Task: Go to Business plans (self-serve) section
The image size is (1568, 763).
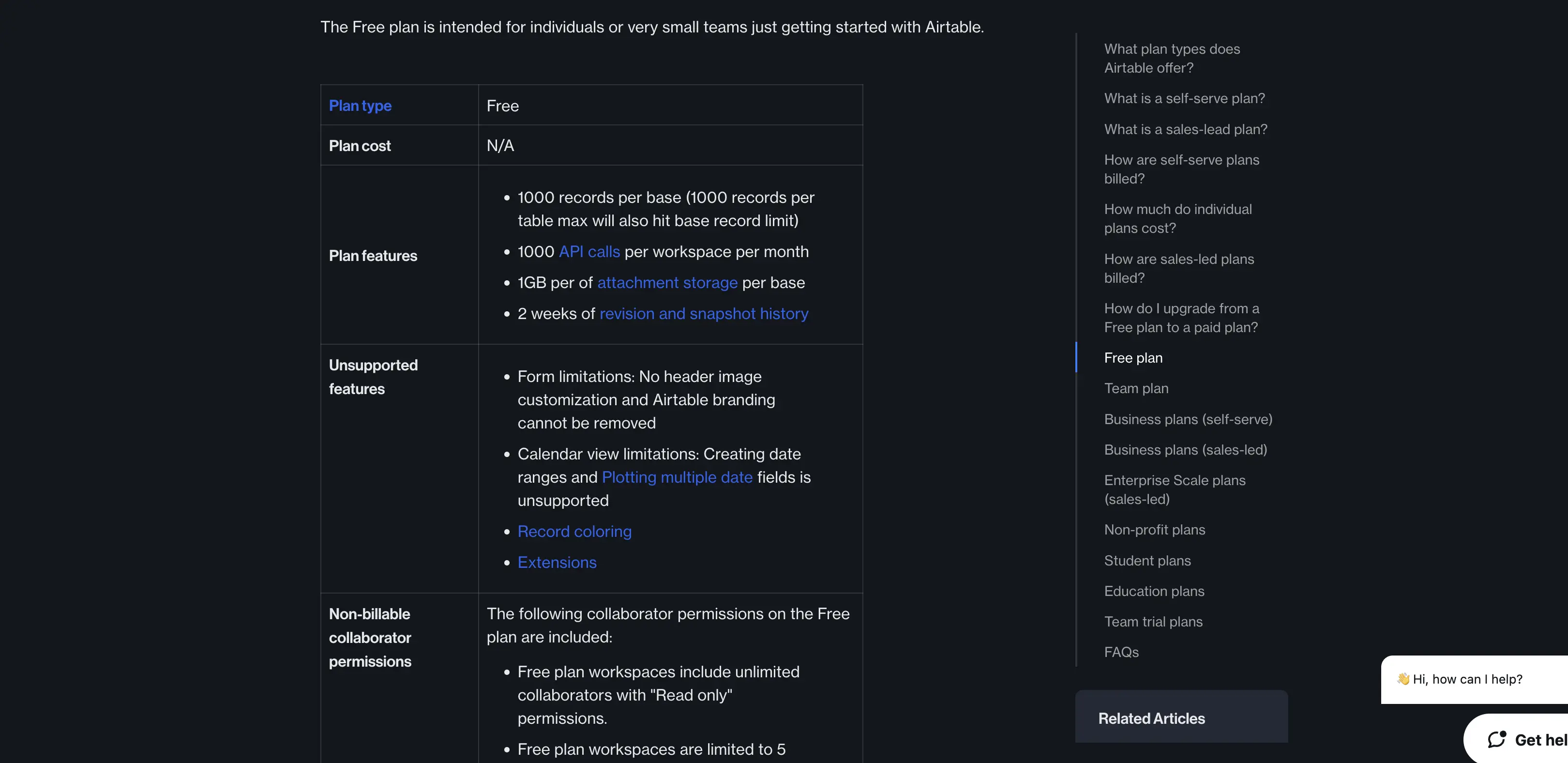Action: click(x=1188, y=419)
